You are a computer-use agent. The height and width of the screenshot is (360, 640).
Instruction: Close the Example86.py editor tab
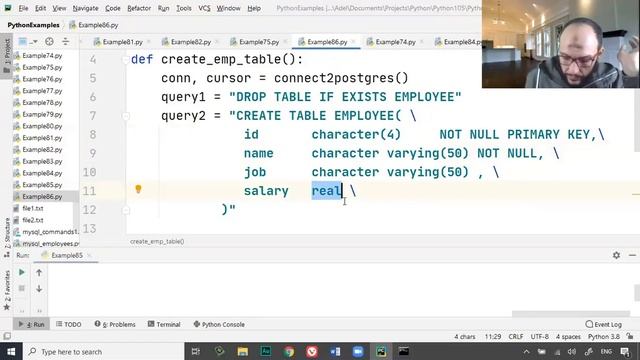pyautogui.click(x=353, y=42)
